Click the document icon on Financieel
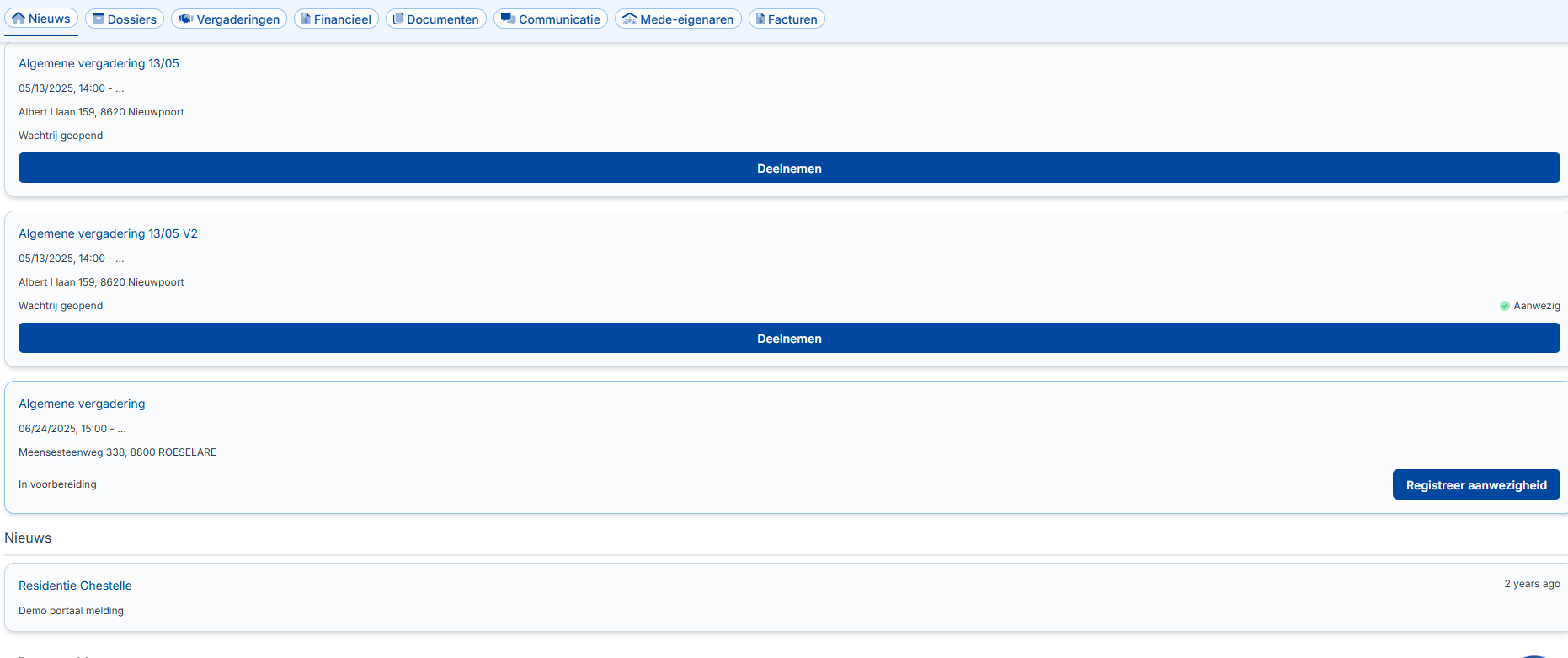This screenshot has width=1568, height=658. (x=306, y=19)
